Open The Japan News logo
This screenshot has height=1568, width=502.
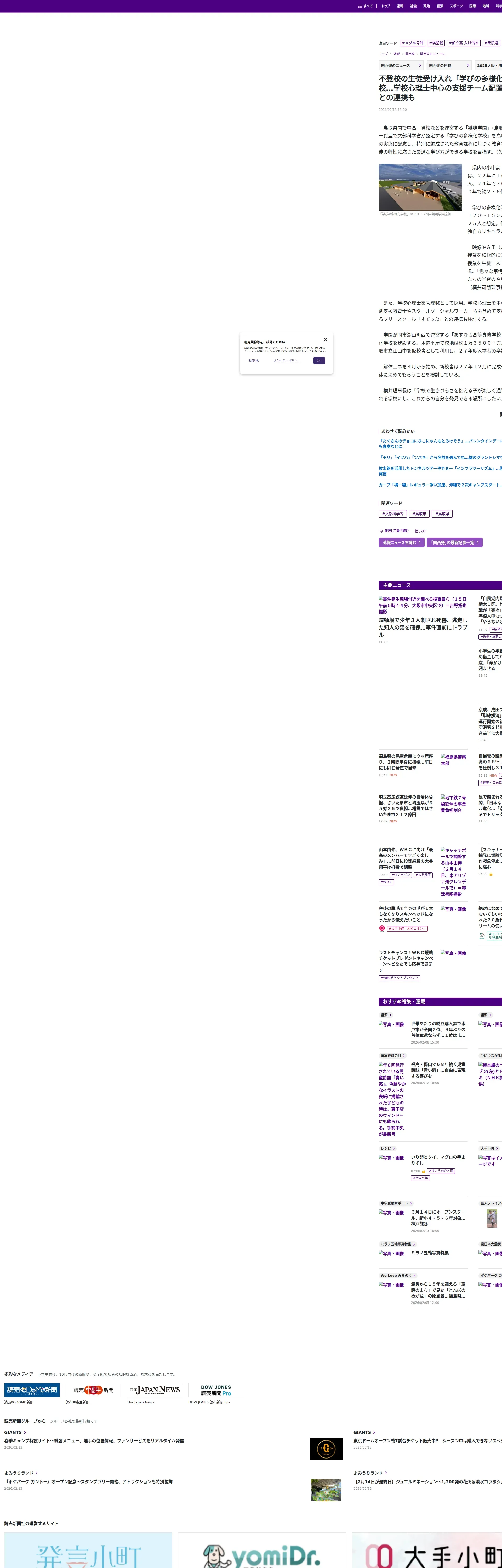click(x=155, y=1390)
